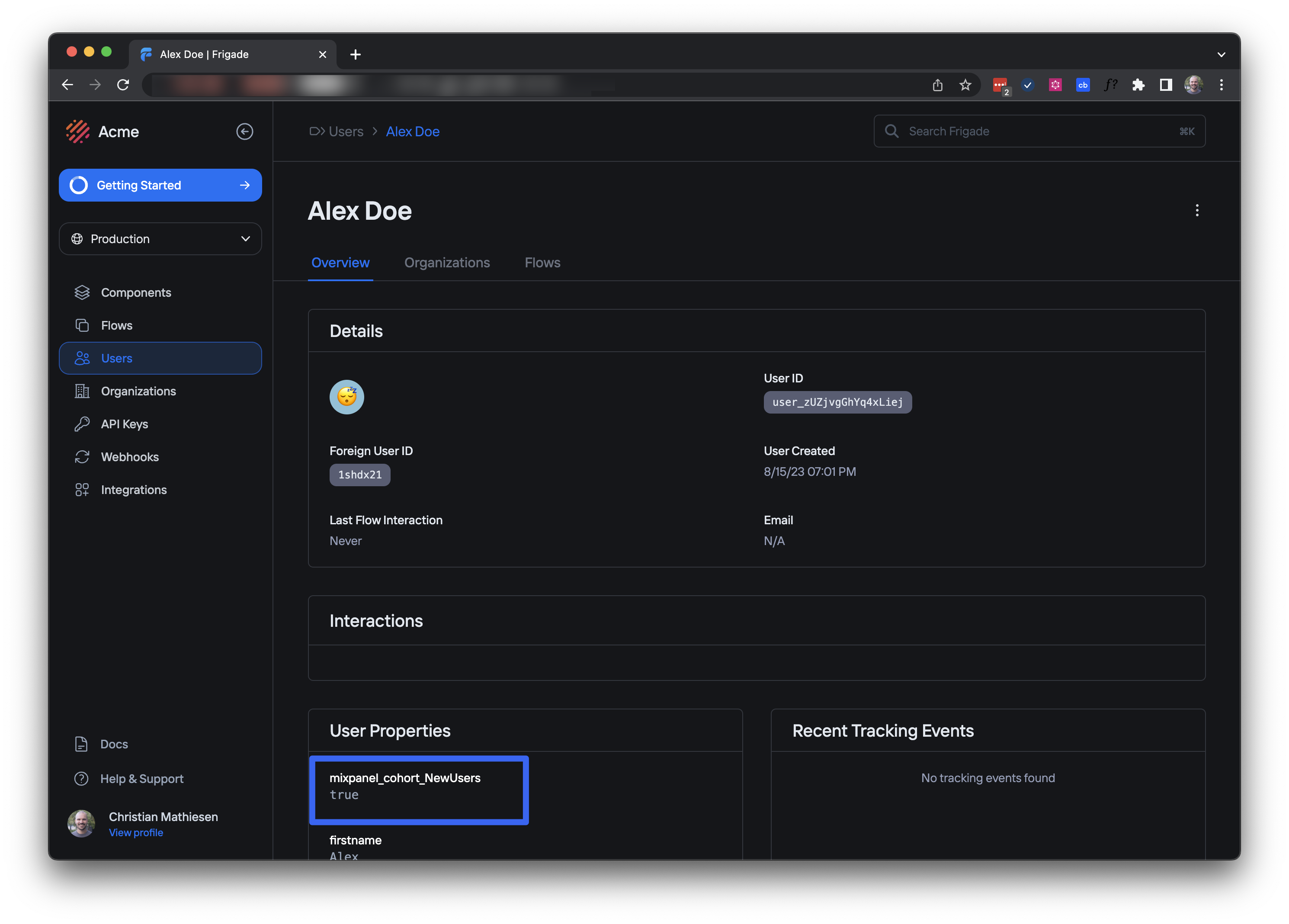Screen dimensions: 1289x924
Task: Click the Getting Started button
Action: (x=160, y=185)
